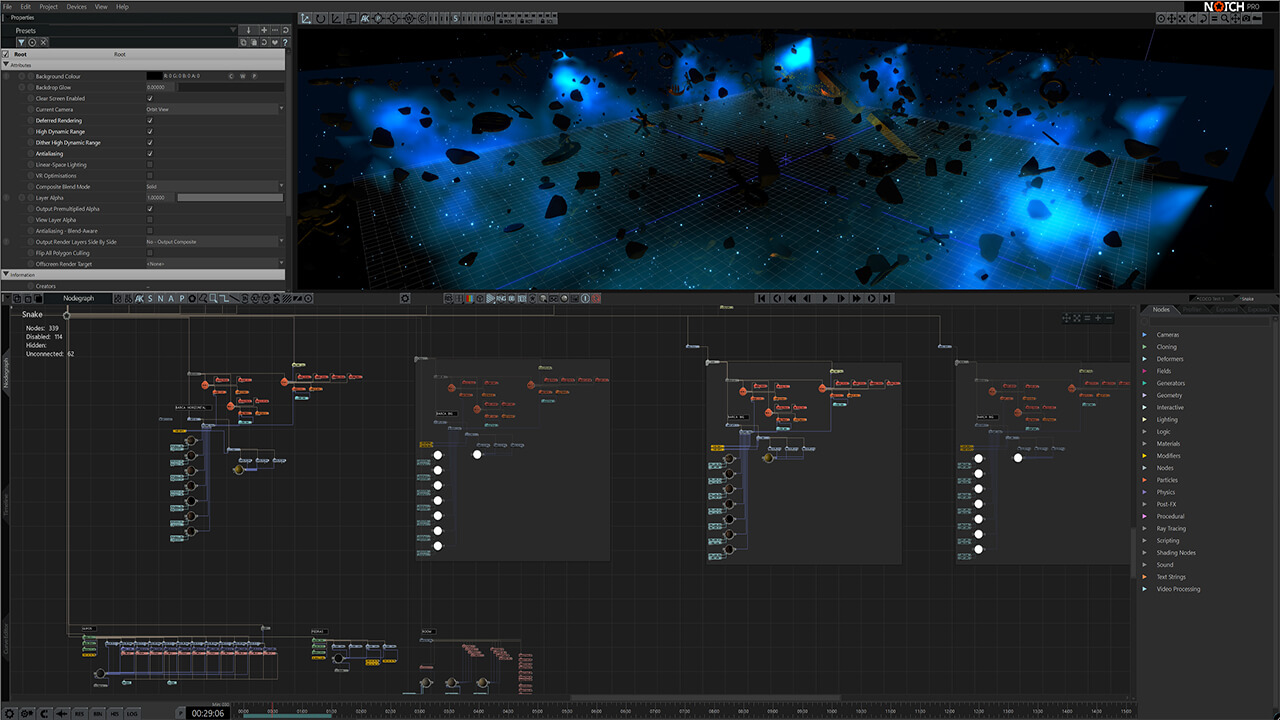Toggle Deferred Rendering checkbox
The width and height of the screenshot is (1280, 720).
point(150,120)
